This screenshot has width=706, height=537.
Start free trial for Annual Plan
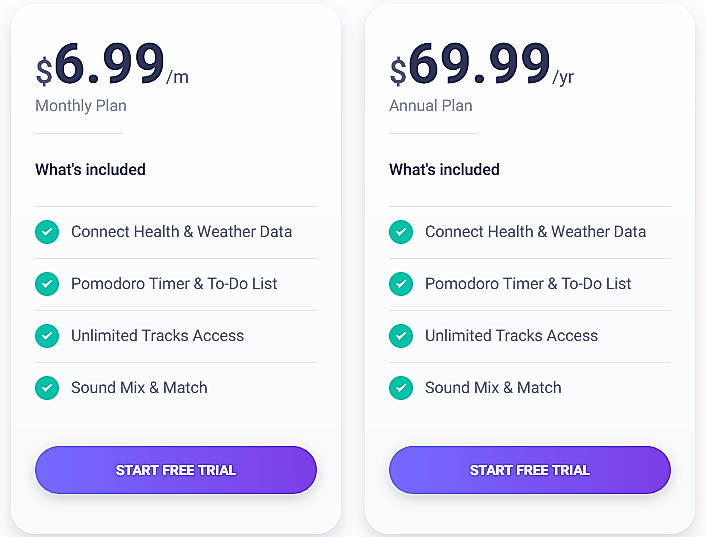530,470
